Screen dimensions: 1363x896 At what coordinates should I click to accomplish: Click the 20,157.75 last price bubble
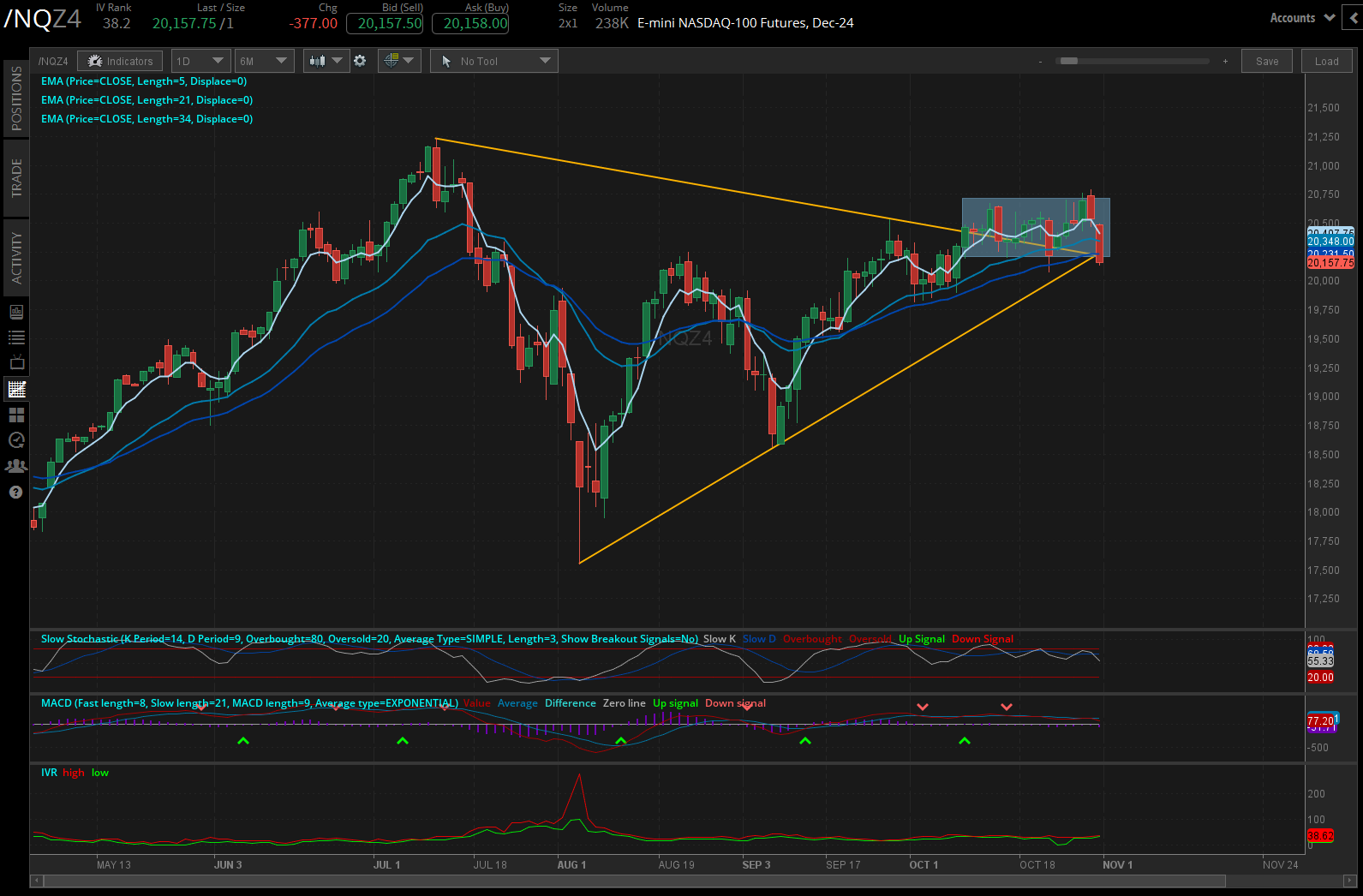[1330, 263]
